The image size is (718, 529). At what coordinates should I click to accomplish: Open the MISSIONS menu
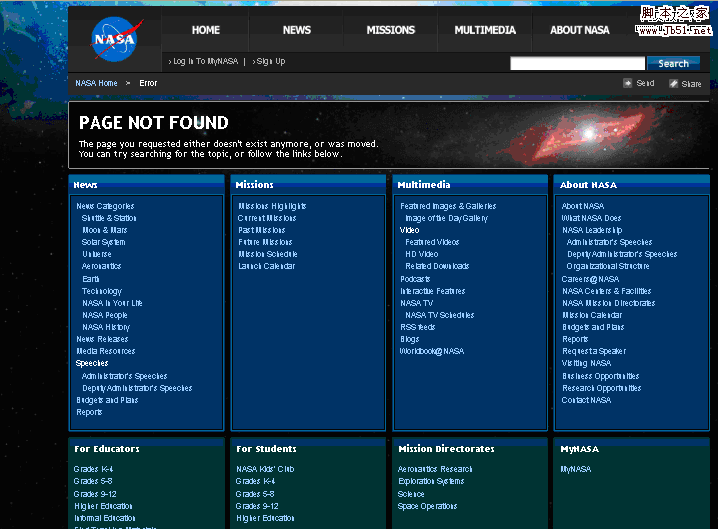pyautogui.click(x=391, y=30)
